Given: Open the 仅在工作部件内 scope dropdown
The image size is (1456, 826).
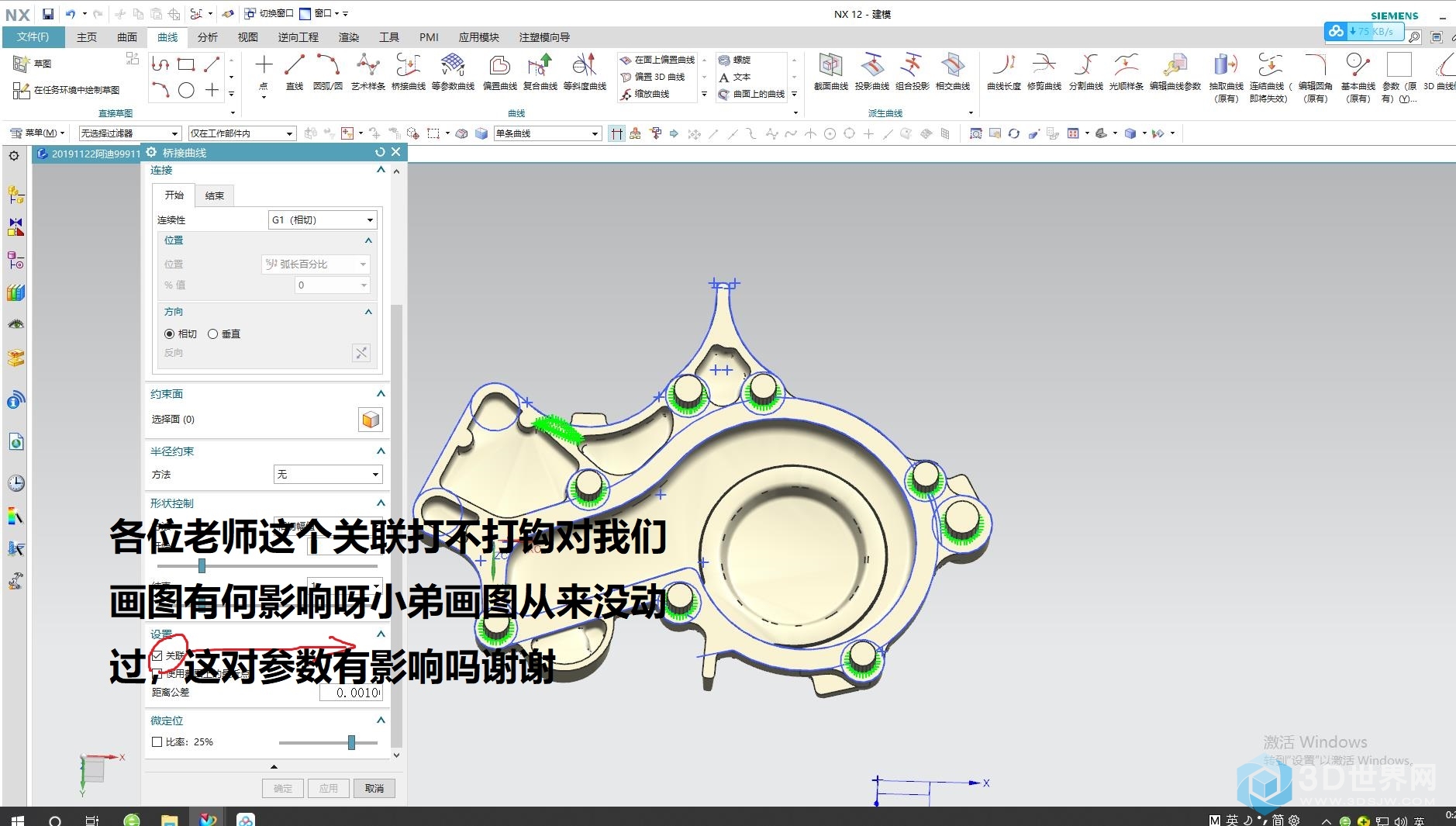Looking at the screenshot, I should 243,133.
